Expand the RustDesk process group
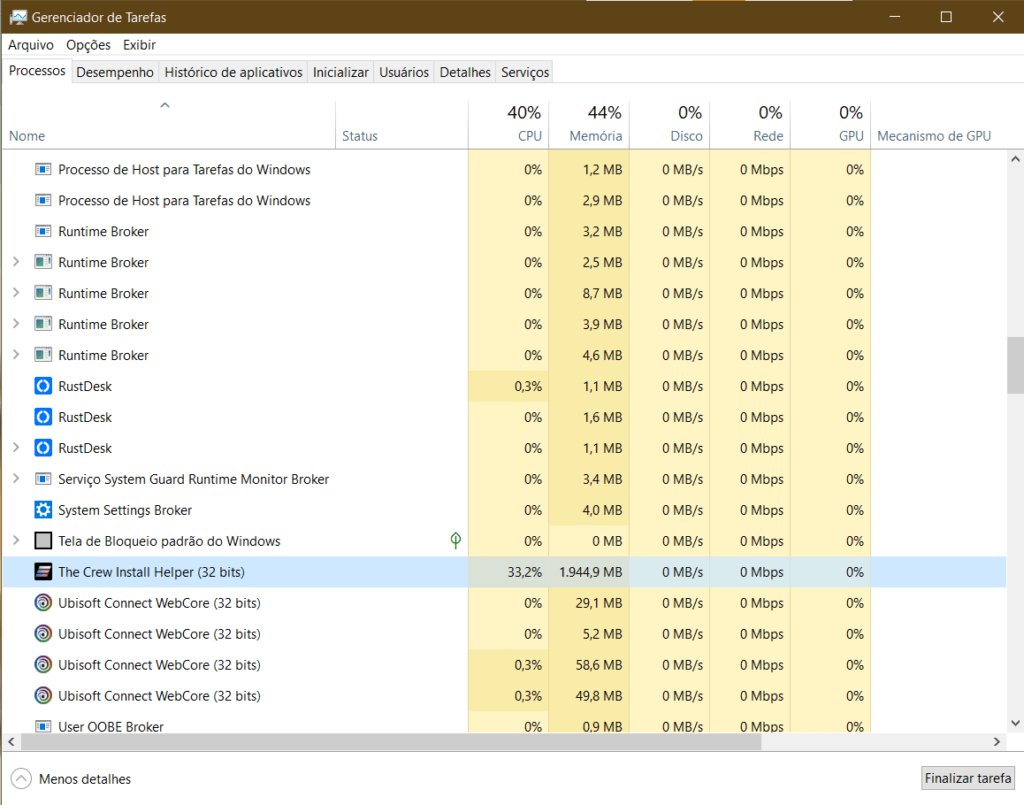Image resolution: width=1024 pixels, height=805 pixels. click(x=16, y=448)
